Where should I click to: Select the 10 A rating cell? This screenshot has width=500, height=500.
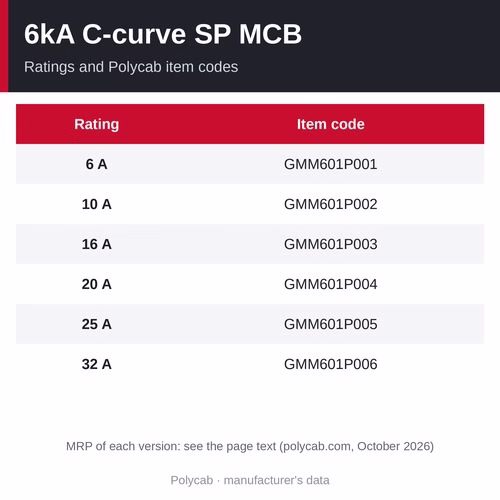(97, 204)
